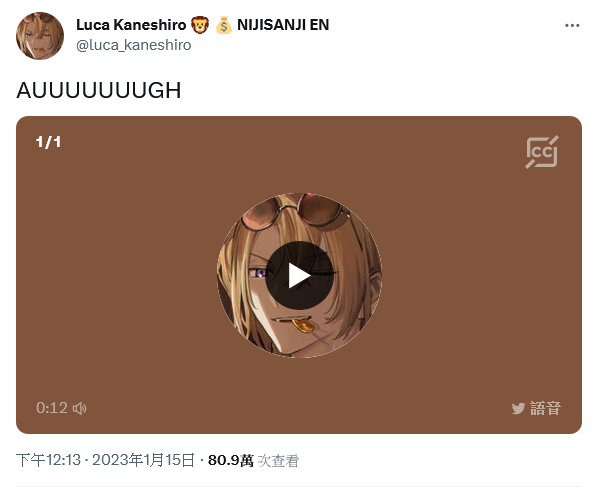Image resolution: width=598 pixels, height=489 pixels.
Task: Open the Luca Kaneshiro display name link
Action: 131,25
